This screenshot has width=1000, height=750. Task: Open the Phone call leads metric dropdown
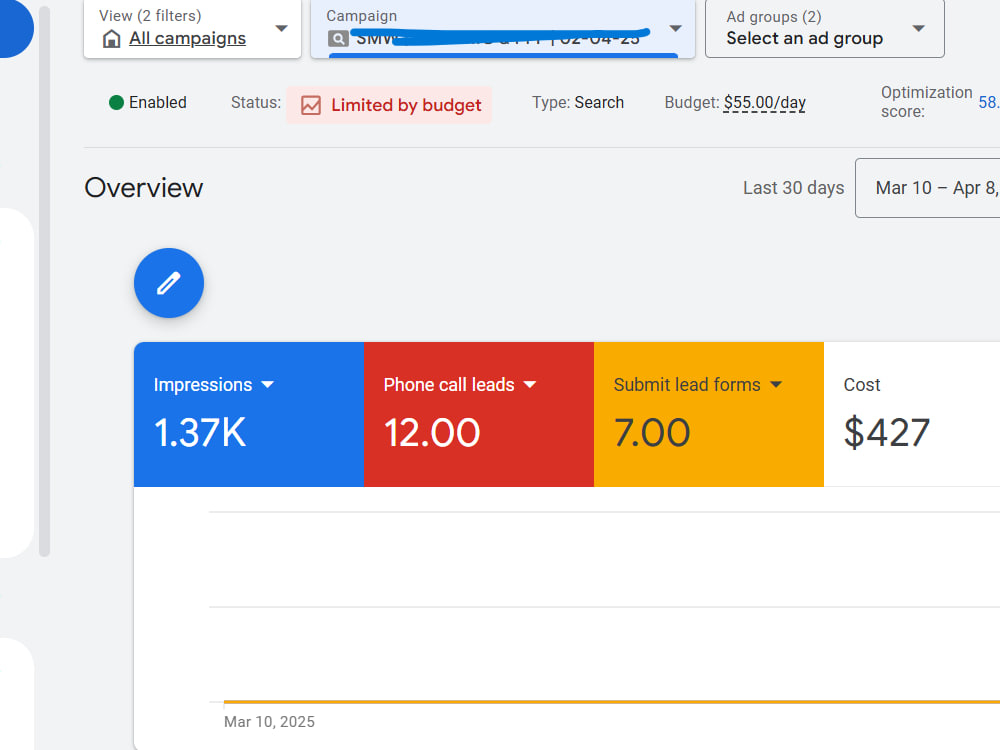[x=530, y=385]
